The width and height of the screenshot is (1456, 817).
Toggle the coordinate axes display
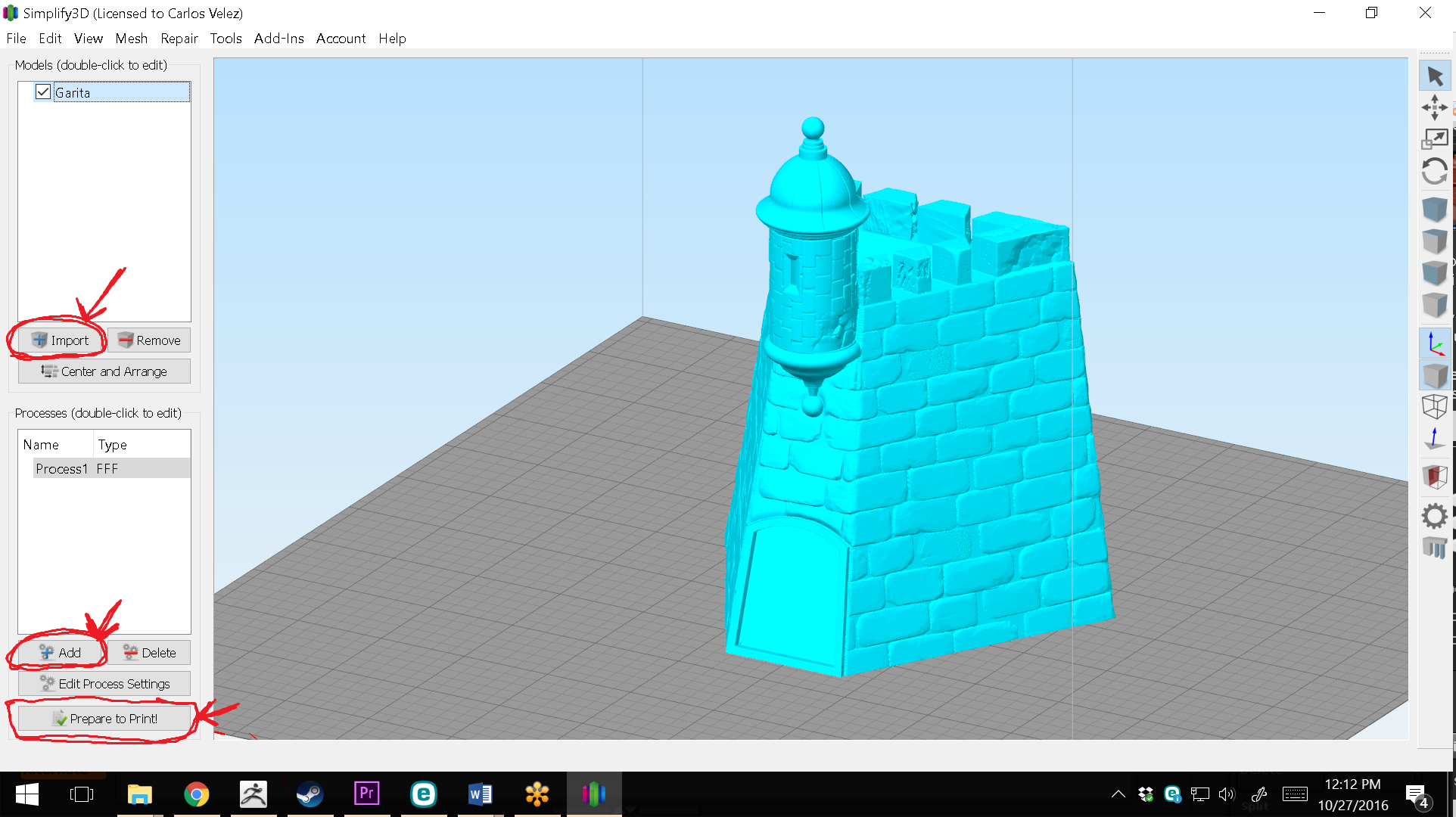click(x=1435, y=344)
